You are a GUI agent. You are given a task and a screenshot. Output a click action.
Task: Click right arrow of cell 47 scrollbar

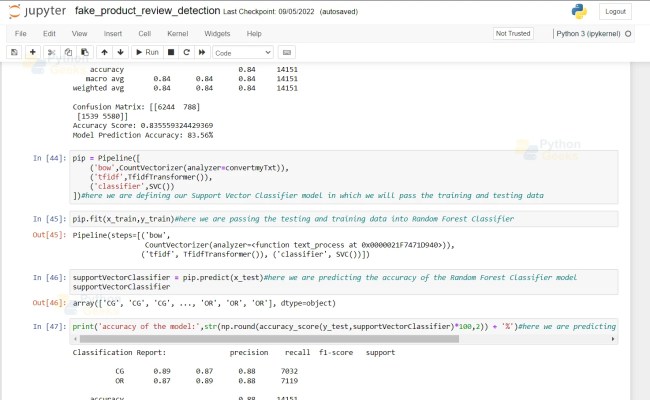(x=613, y=339)
